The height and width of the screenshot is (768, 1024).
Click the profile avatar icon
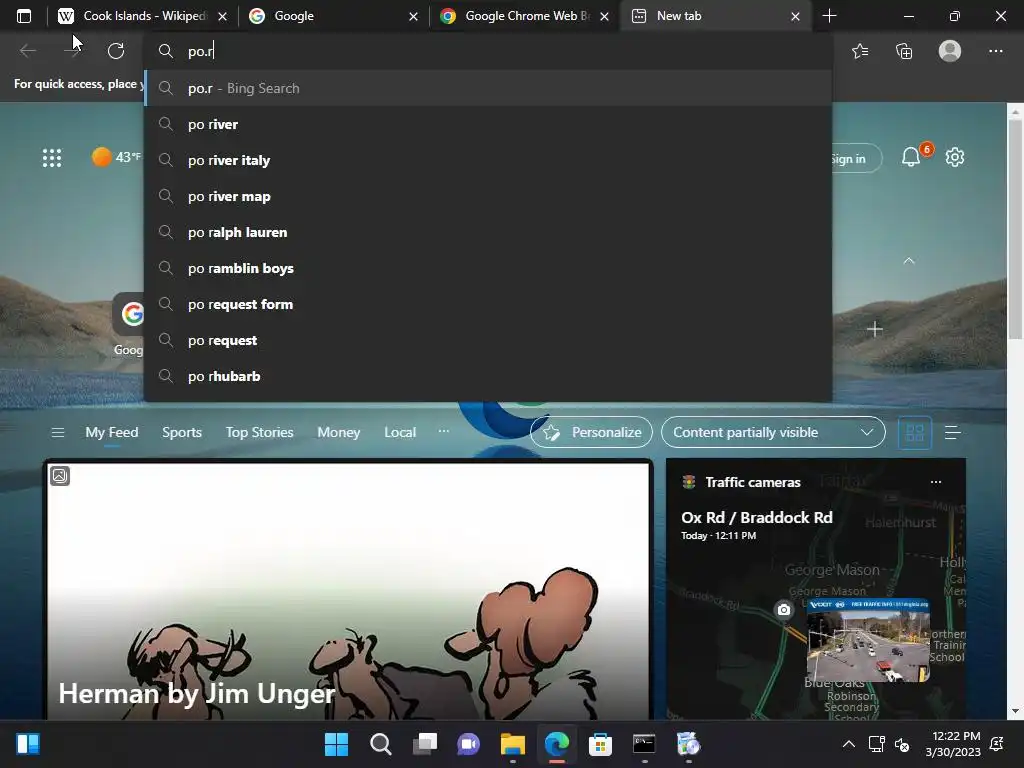pyautogui.click(x=950, y=51)
